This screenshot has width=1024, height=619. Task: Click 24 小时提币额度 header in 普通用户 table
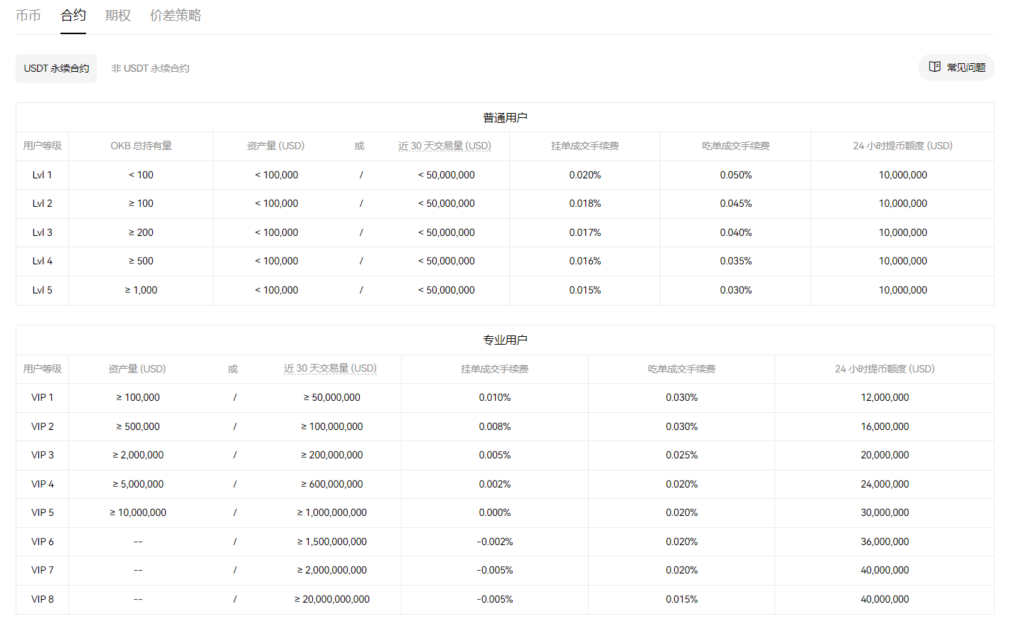coord(903,146)
